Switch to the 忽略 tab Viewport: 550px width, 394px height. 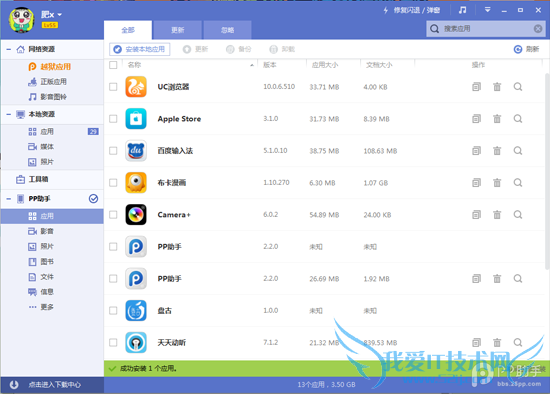[227, 30]
